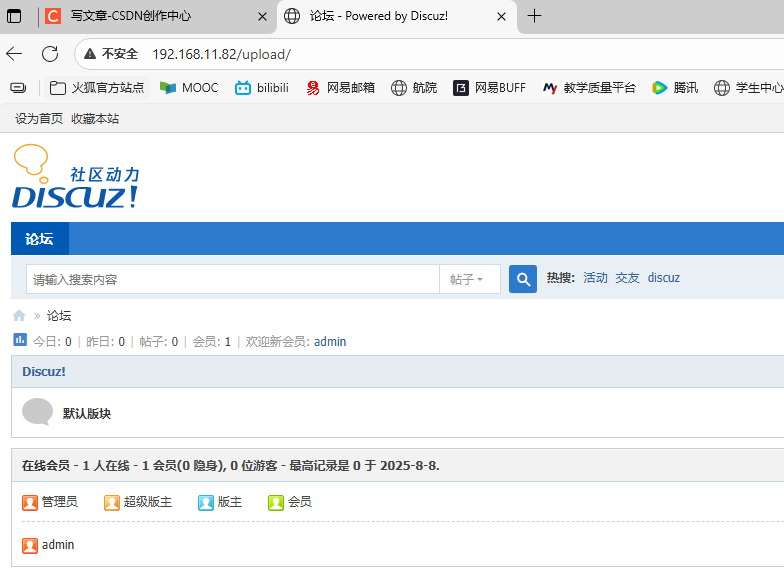Click the admin online user avatar icon
Viewport: 784px width, 571px height.
[30, 546]
